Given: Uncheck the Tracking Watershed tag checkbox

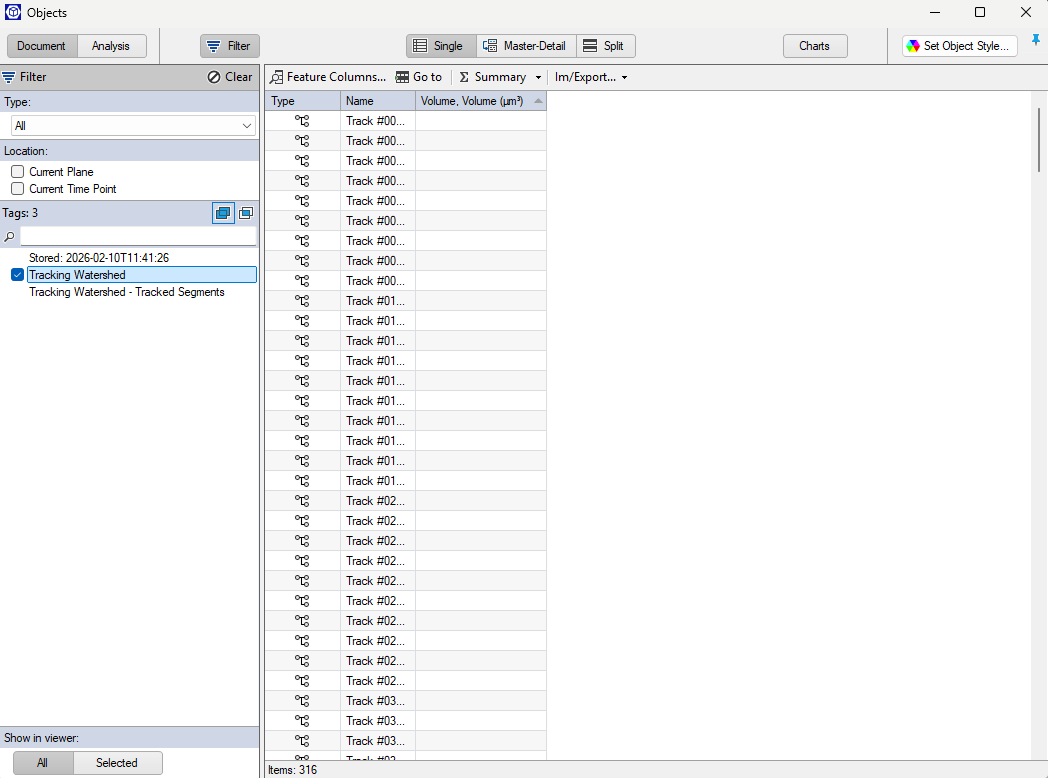Looking at the screenshot, I should tap(17, 274).
